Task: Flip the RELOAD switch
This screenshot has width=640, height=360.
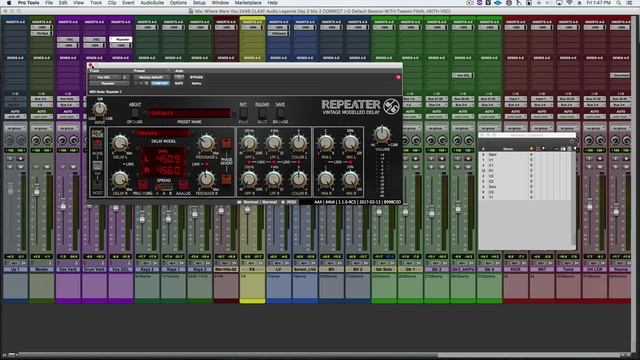Action: pyautogui.click(x=262, y=113)
